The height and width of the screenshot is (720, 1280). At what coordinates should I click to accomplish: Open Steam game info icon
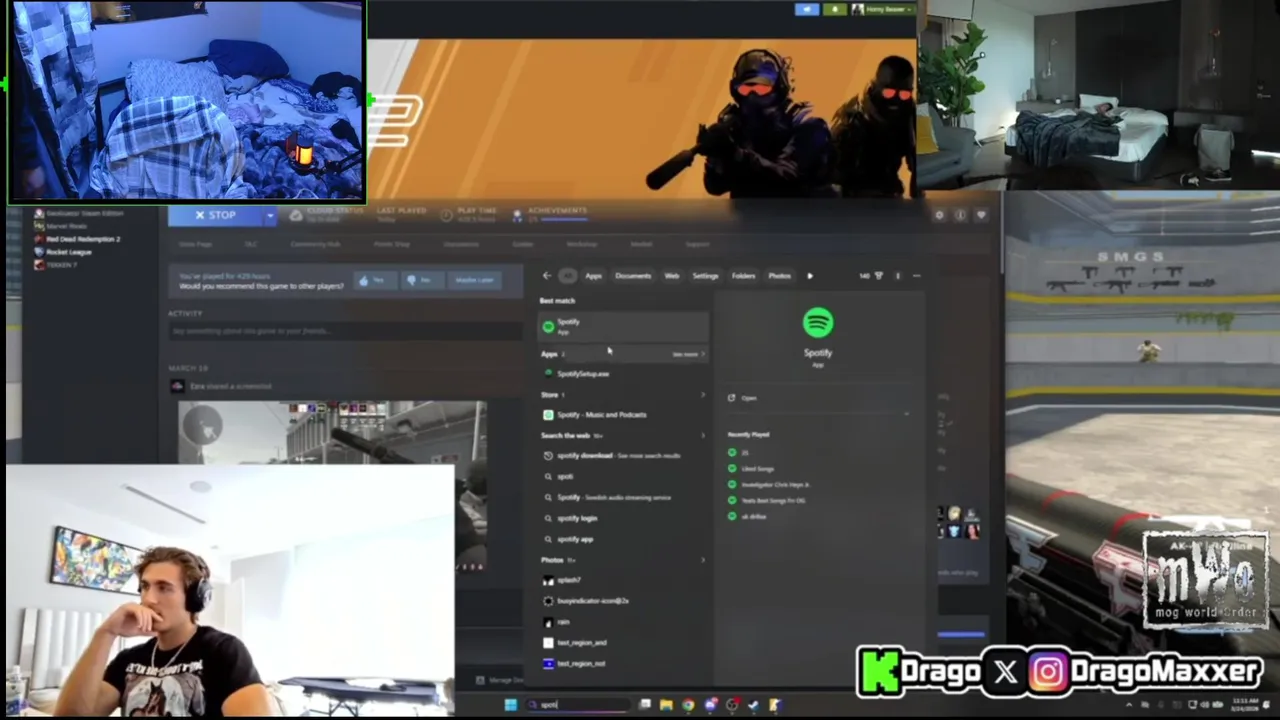pos(960,215)
